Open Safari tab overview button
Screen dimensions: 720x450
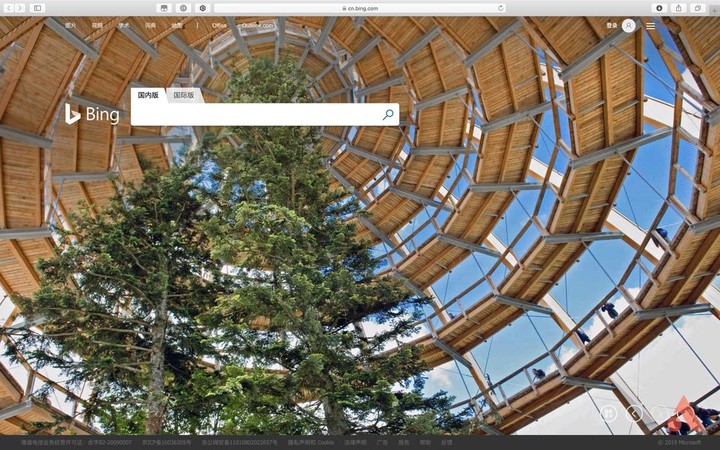[x=697, y=7]
